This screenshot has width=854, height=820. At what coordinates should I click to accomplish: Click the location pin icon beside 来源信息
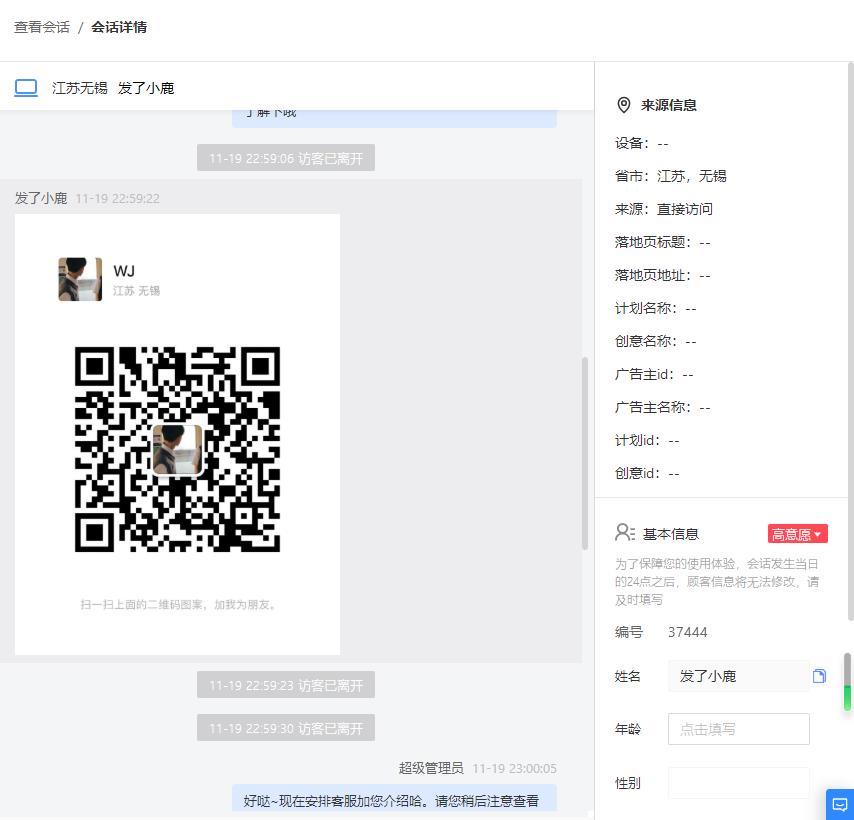624,105
